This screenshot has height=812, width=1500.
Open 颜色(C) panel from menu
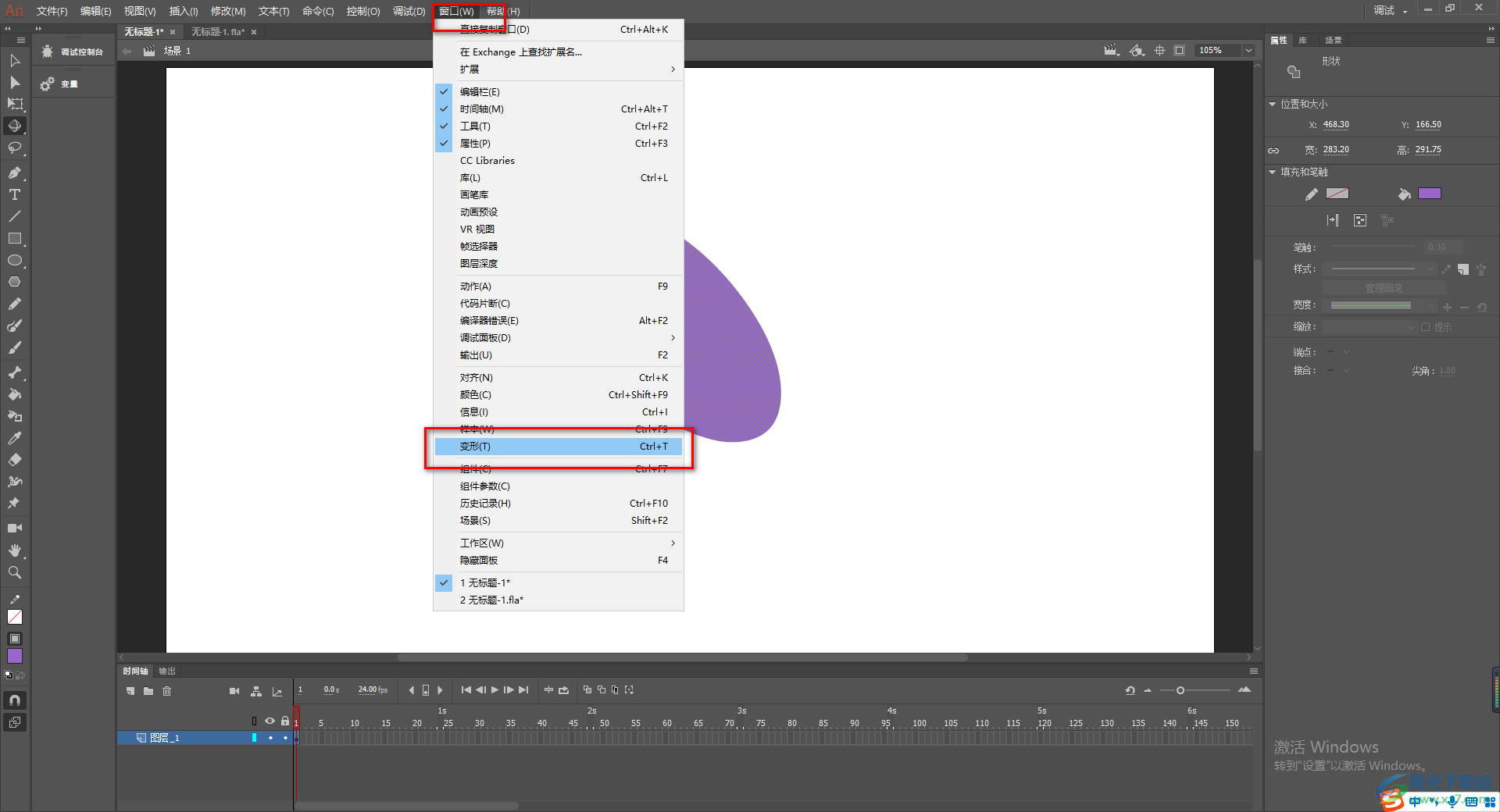point(559,395)
